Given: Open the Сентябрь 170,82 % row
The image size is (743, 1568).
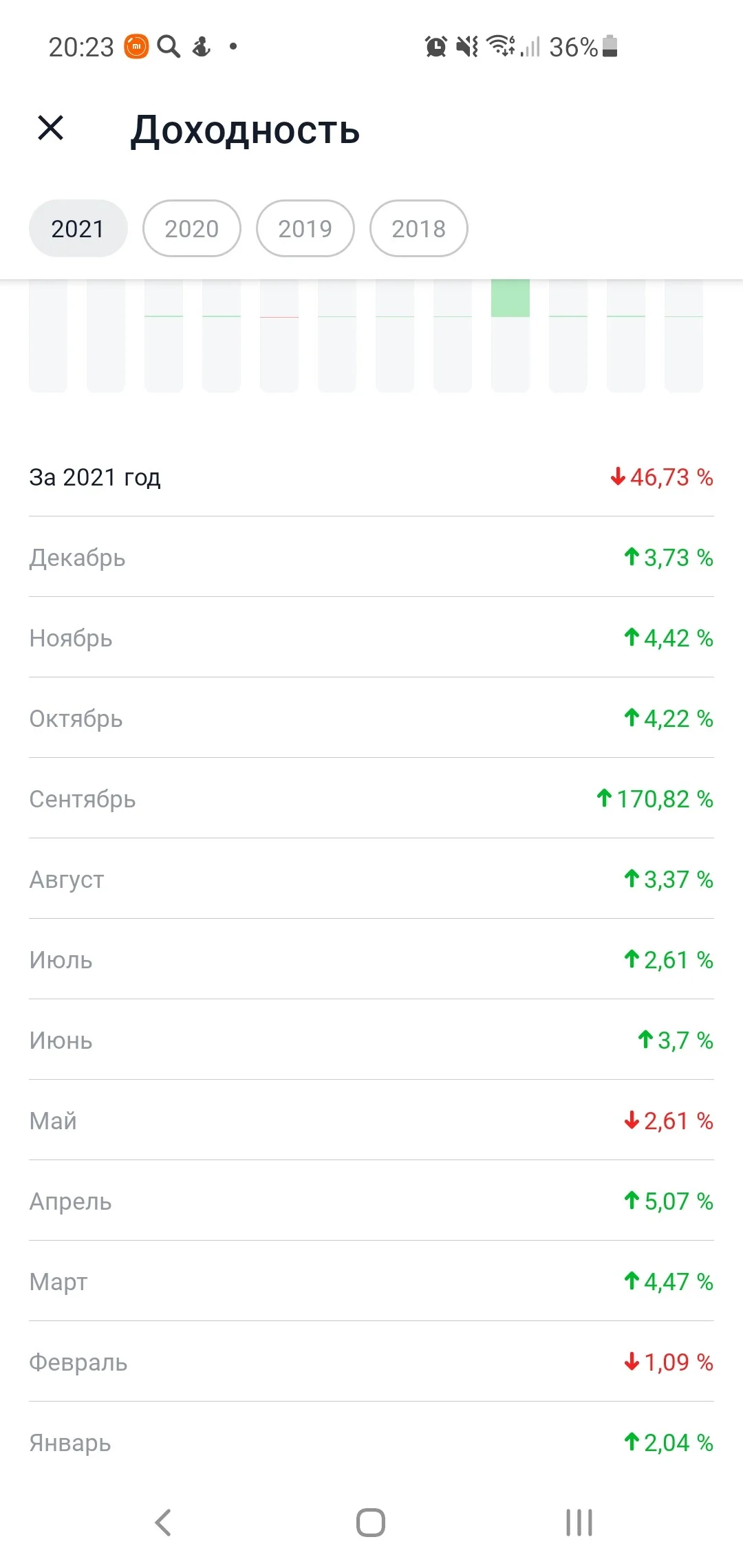Looking at the screenshot, I should tap(371, 798).
